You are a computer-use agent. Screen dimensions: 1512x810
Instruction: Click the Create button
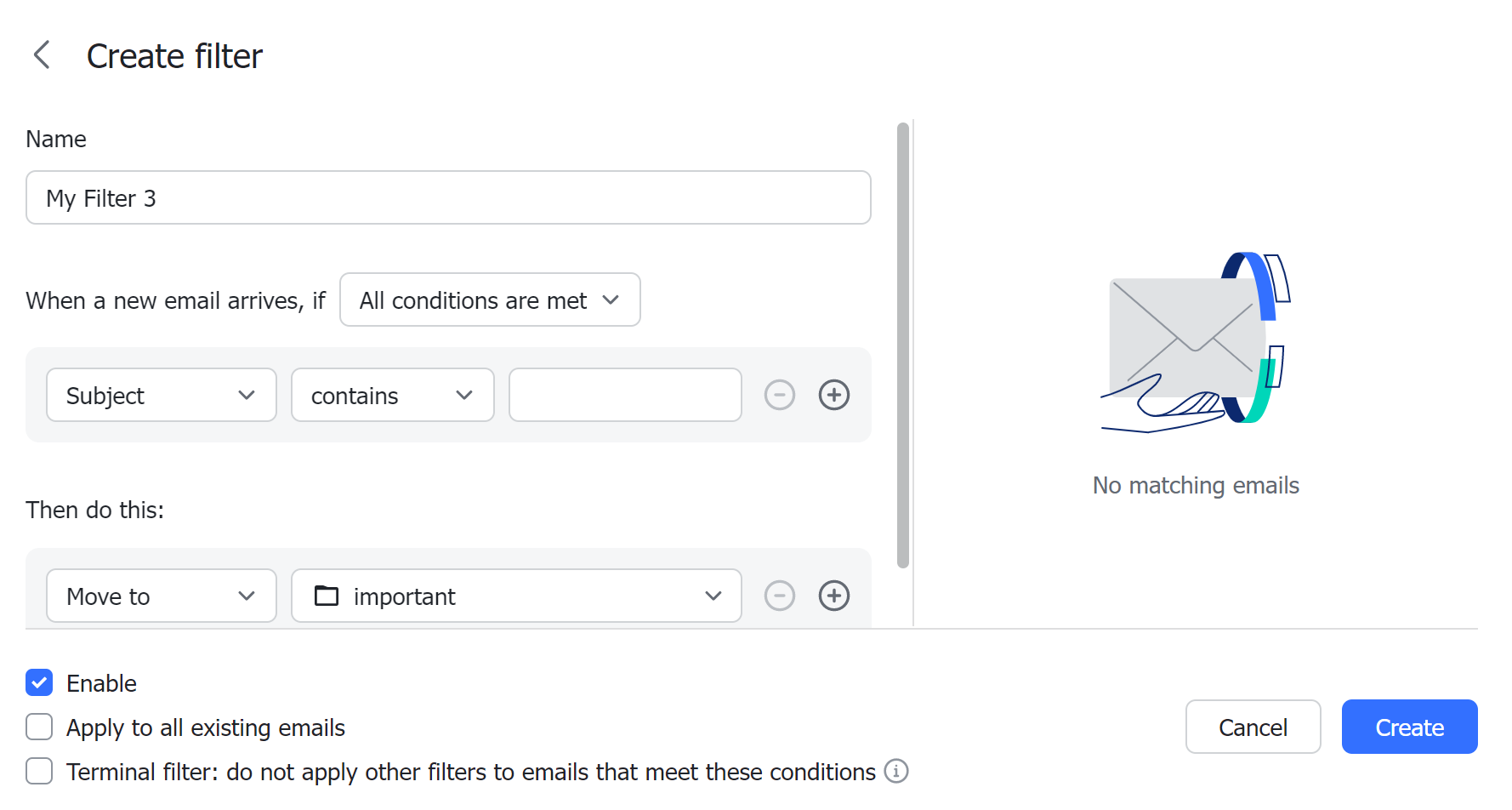(1409, 727)
